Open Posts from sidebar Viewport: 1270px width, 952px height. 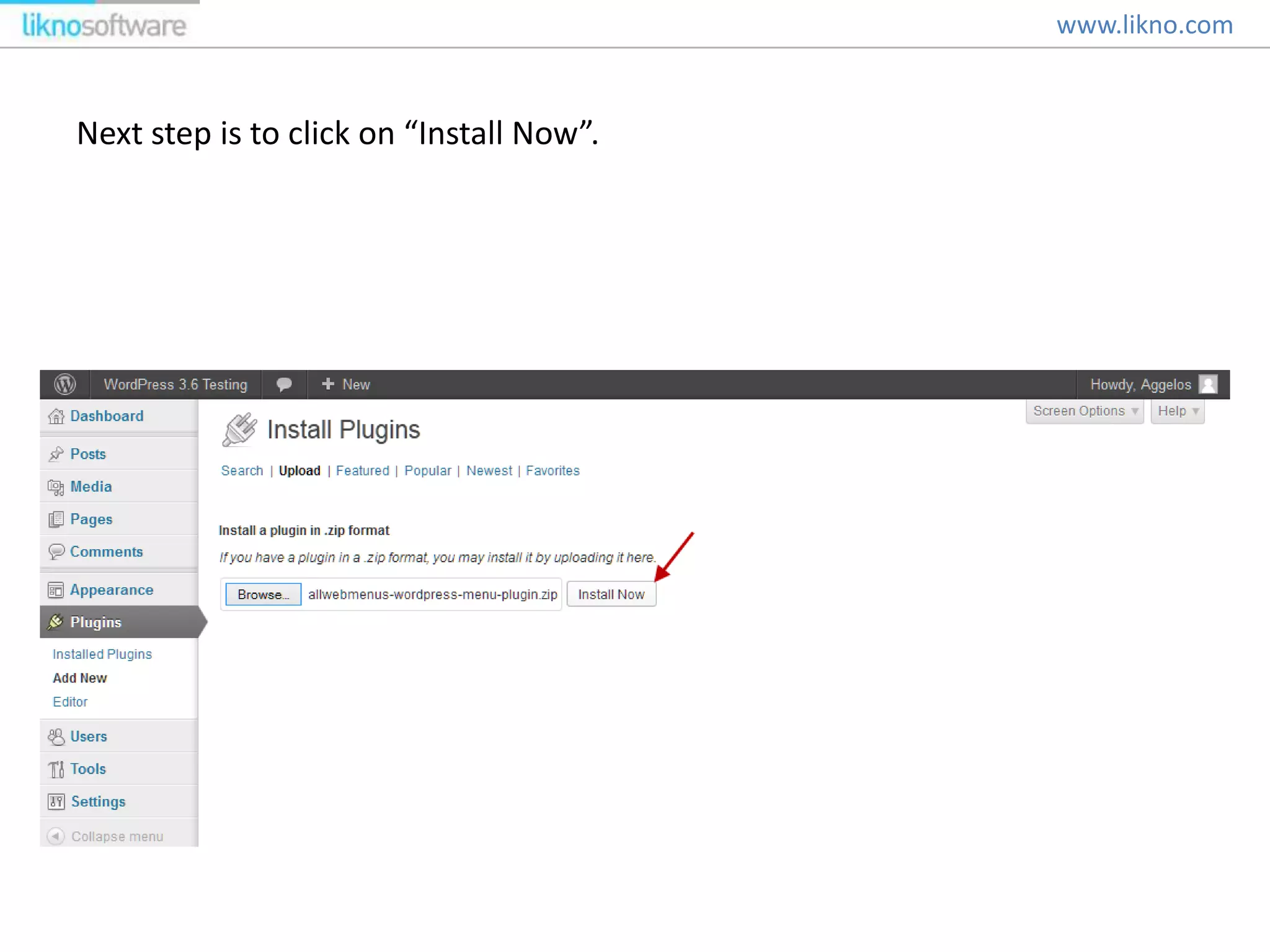click(x=88, y=454)
